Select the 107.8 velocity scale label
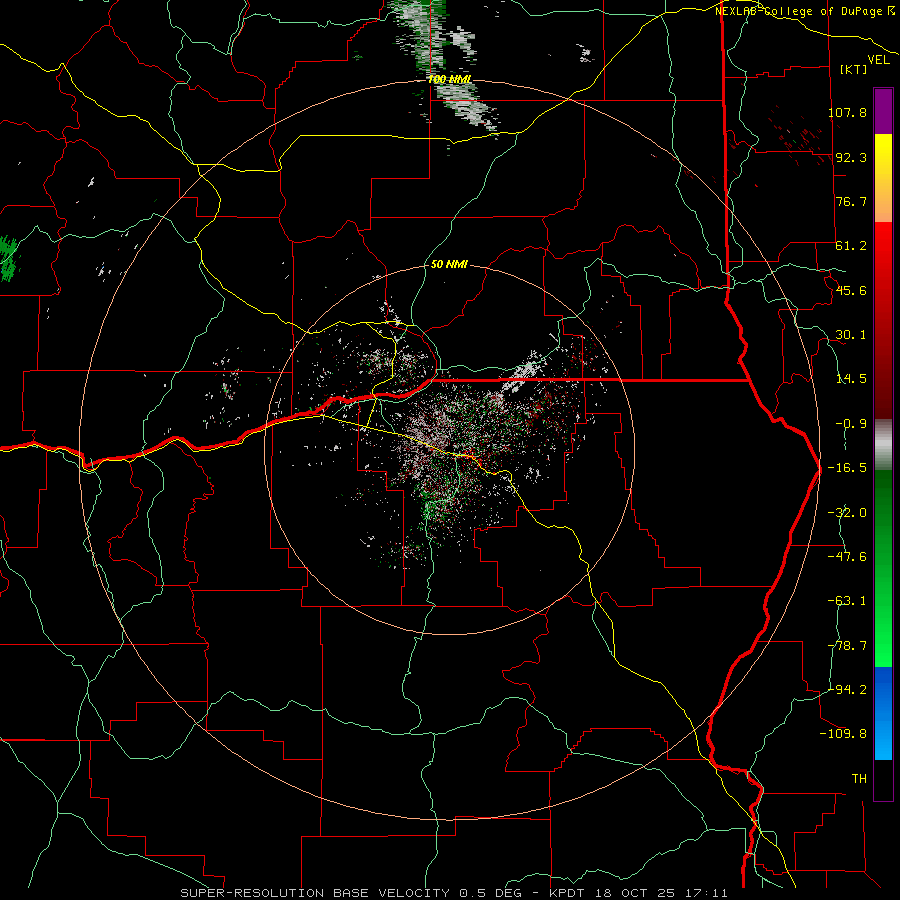900x900 pixels. [x=847, y=112]
